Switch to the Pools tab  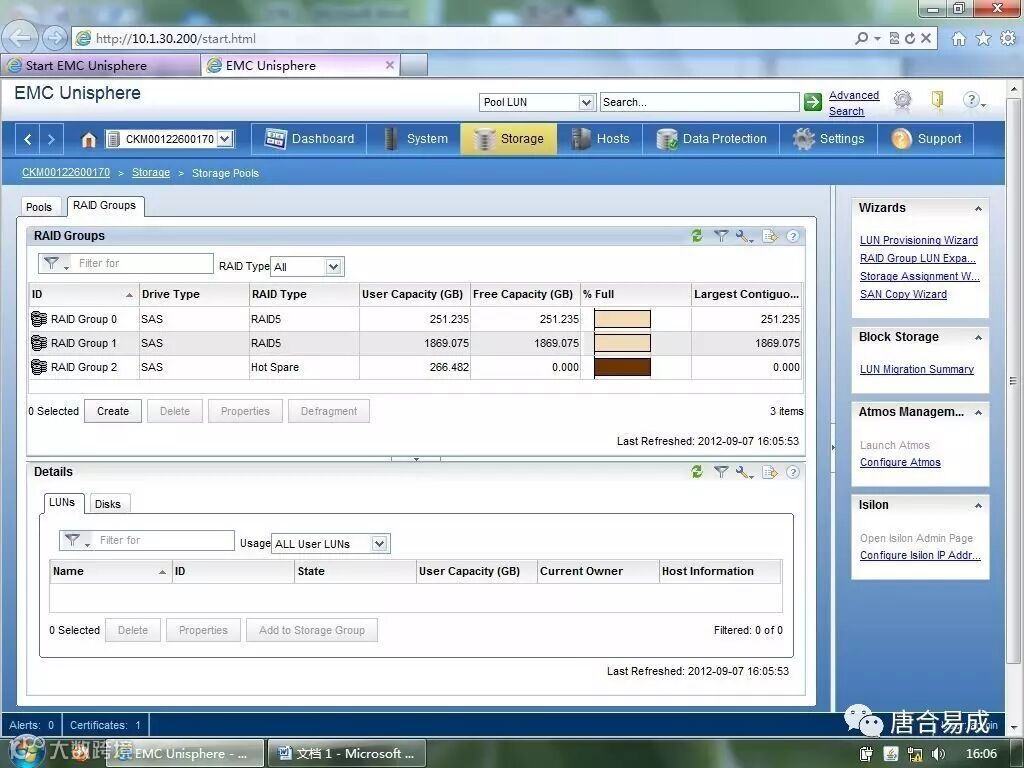39,207
